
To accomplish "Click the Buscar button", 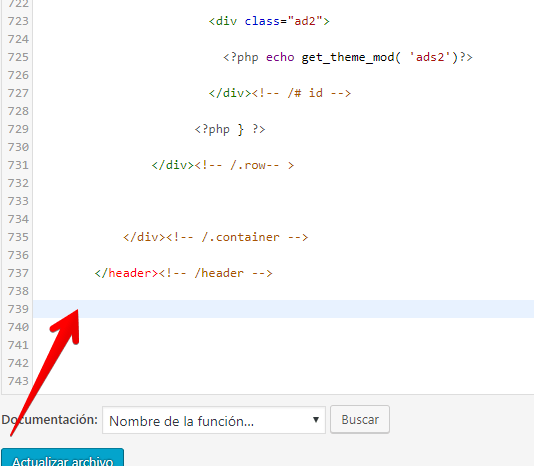I will (360, 420).
